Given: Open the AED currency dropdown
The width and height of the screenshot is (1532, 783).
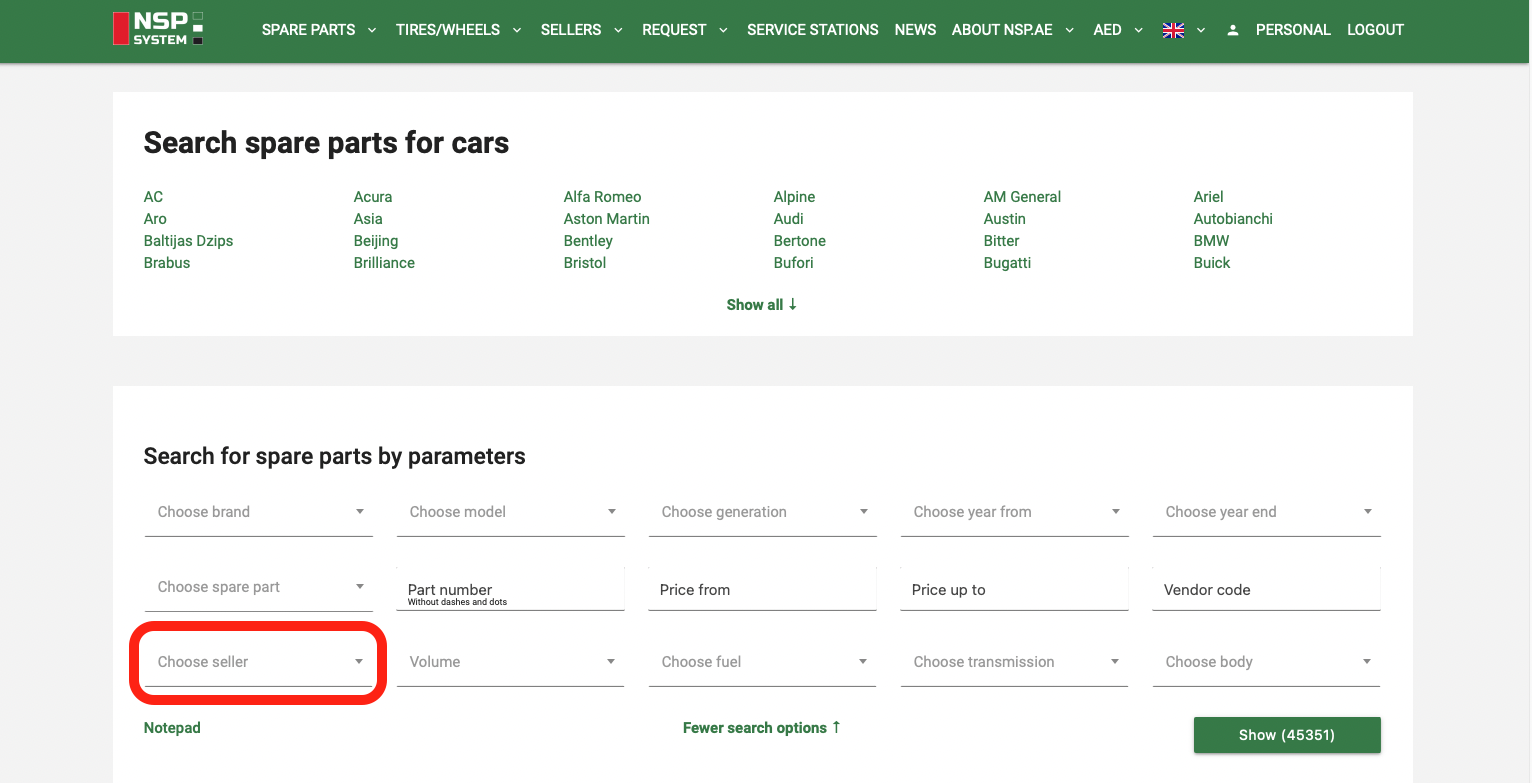Looking at the screenshot, I should (1117, 30).
